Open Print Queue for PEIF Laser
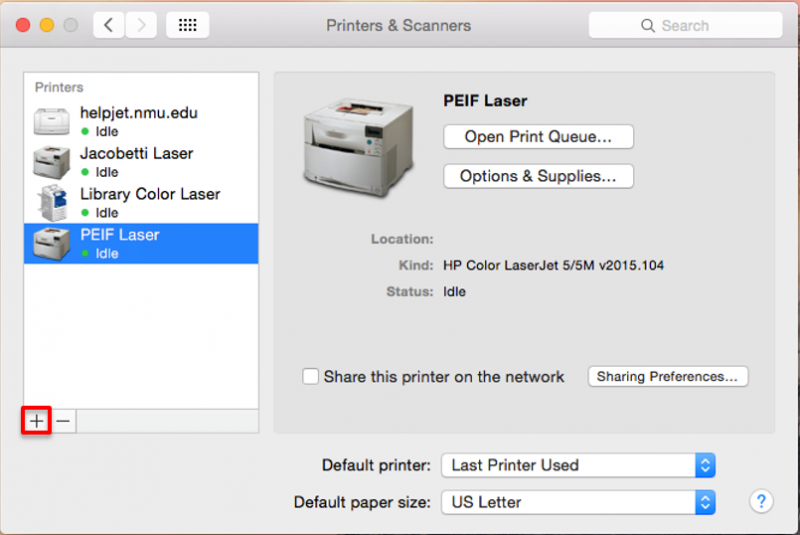800x535 pixels. 538,137
